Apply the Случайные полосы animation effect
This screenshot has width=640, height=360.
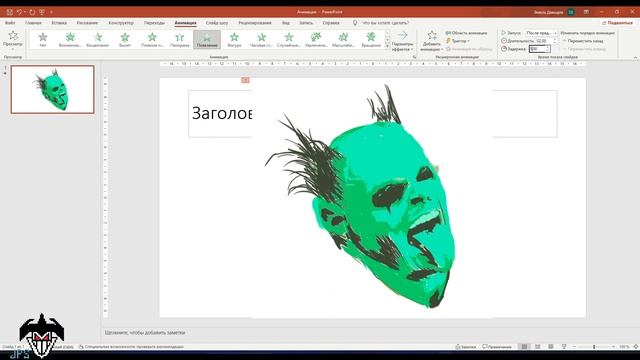(289, 40)
